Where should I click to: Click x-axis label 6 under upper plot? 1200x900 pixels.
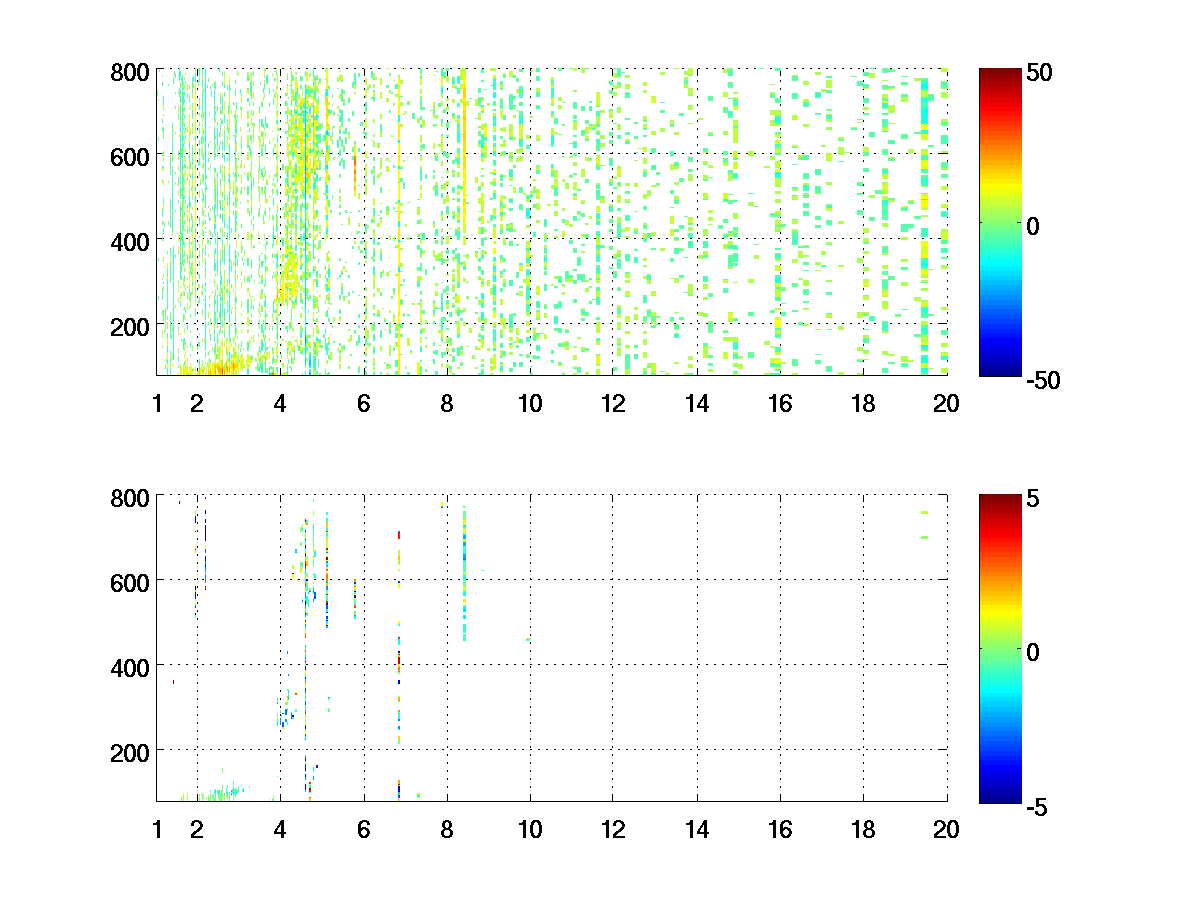364,404
